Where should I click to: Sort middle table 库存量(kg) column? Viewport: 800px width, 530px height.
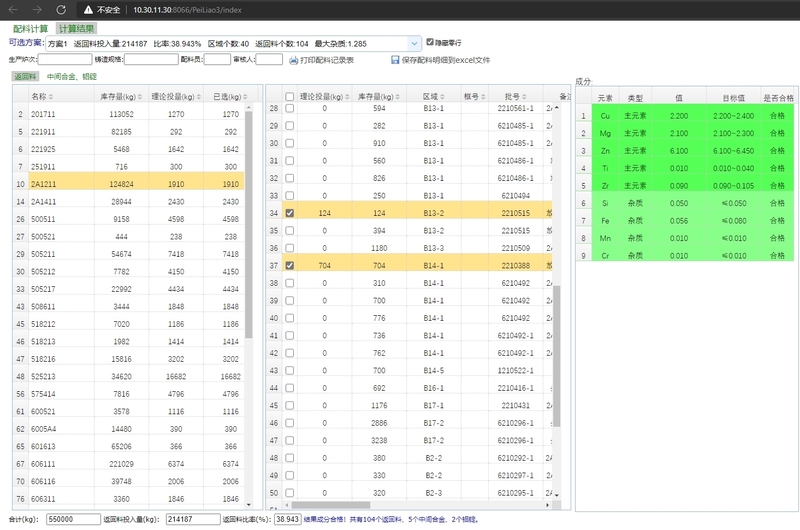tap(397, 97)
